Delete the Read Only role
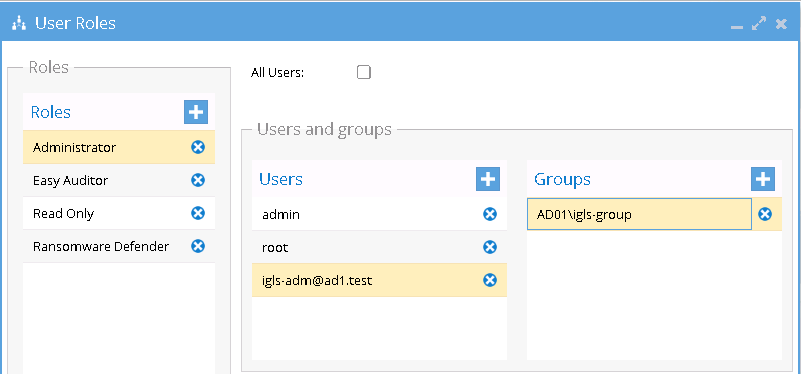Viewport: 801px width, 374px height. point(198,213)
